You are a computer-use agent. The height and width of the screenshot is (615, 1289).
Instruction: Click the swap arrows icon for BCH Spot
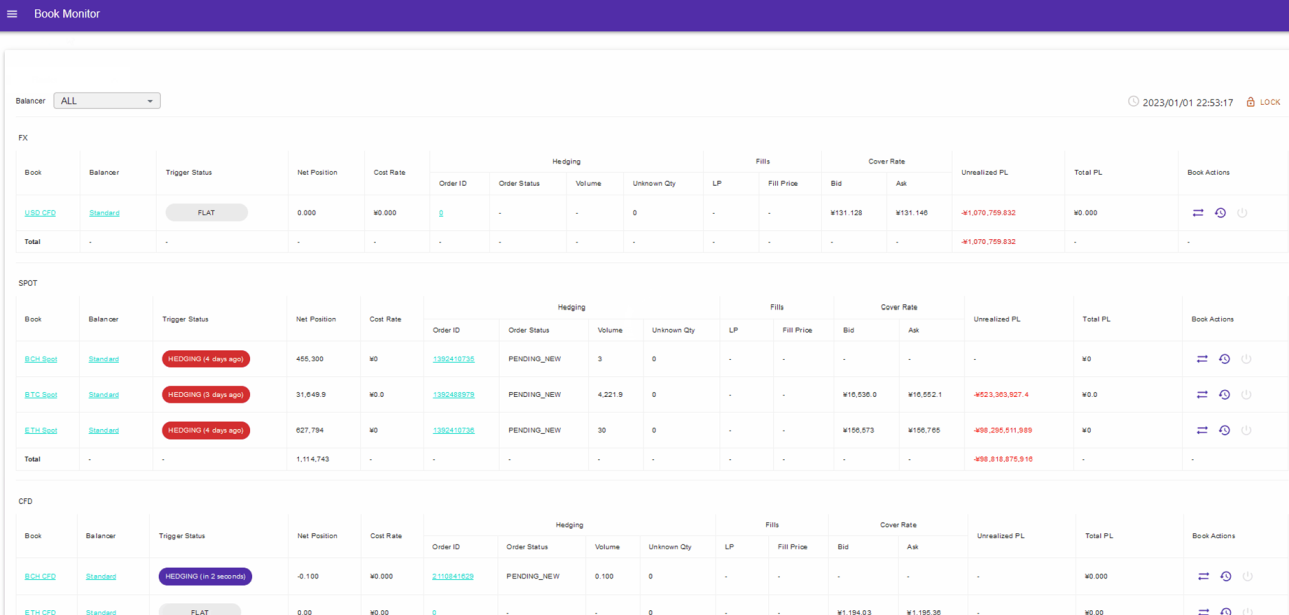click(1202, 359)
